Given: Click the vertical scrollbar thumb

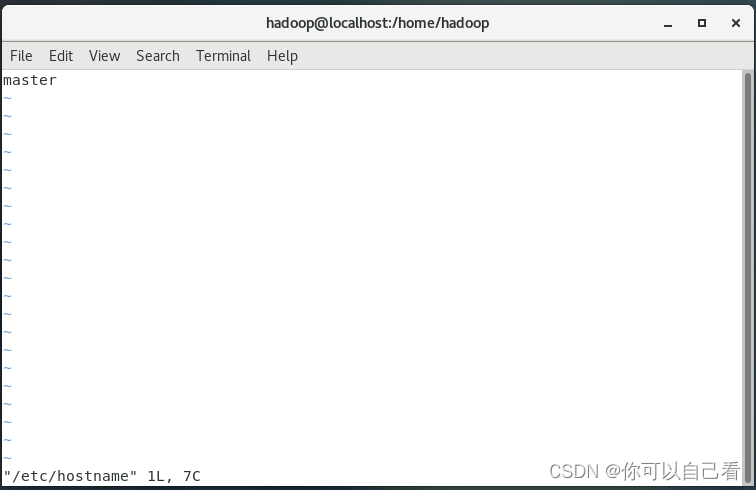Looking at the screenshot, I should pos(748,277).
